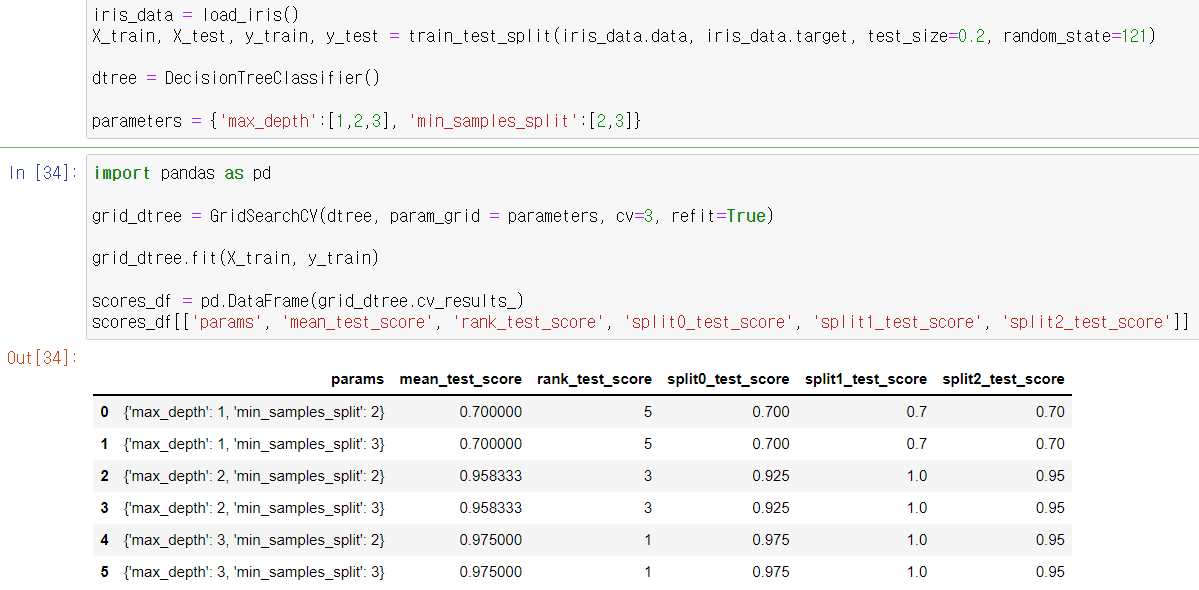Click rank_test_score 1 in row 5
This screenshot has width=1199, height=590.
(648, 572)
